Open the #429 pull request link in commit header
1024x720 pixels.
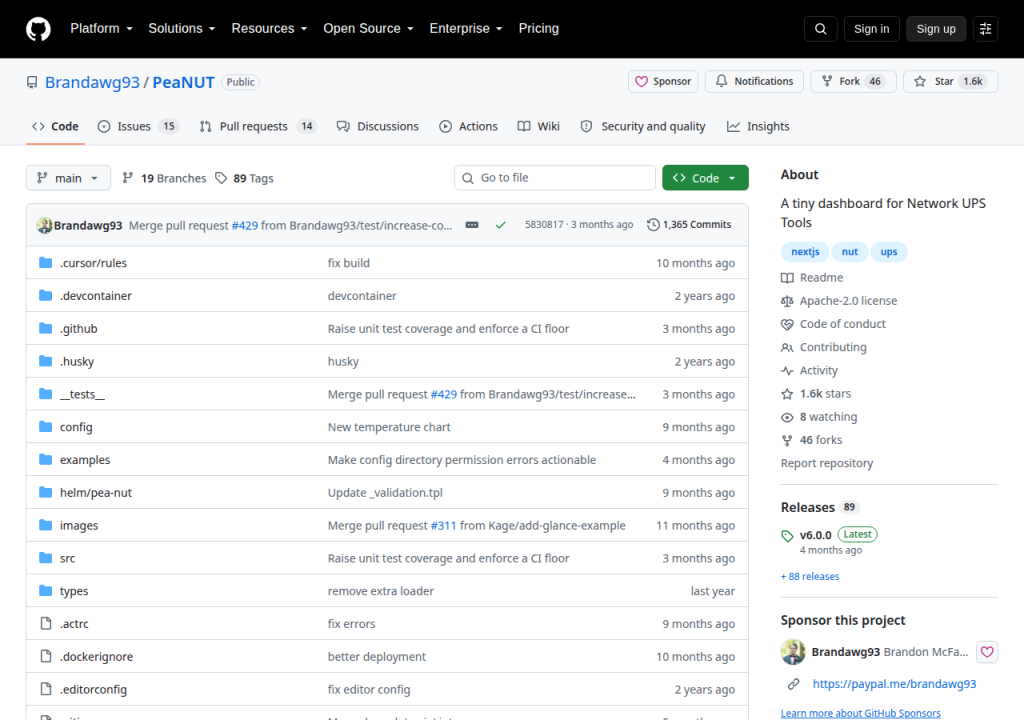click(245, 225)
